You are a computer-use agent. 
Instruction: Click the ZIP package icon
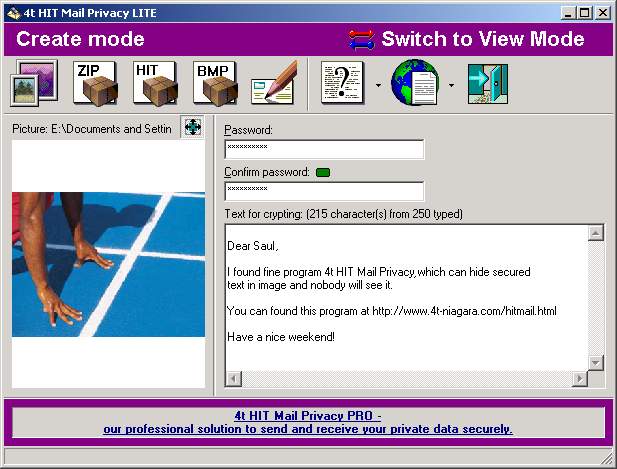[96, 83]
